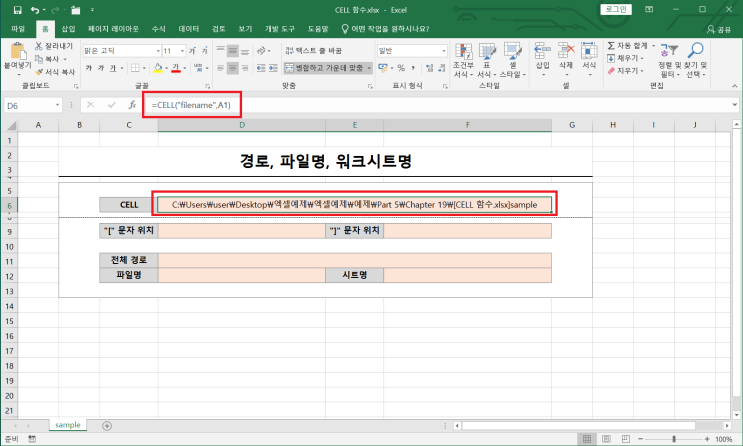Screen dimensions: 743x446
Task: Switch to the Formulas (수식) tab
Action: coord(159,29)
